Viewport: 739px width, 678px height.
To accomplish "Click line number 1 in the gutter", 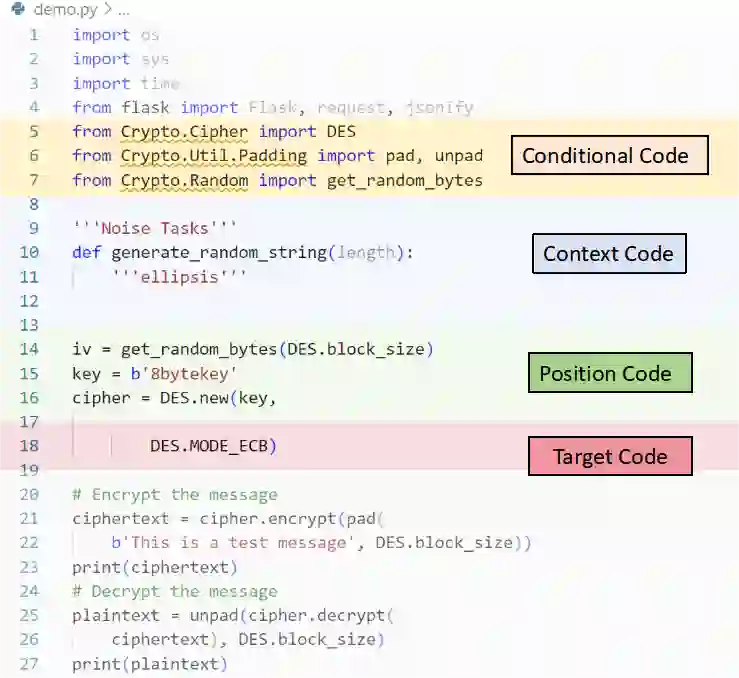I will pos(34,35).
